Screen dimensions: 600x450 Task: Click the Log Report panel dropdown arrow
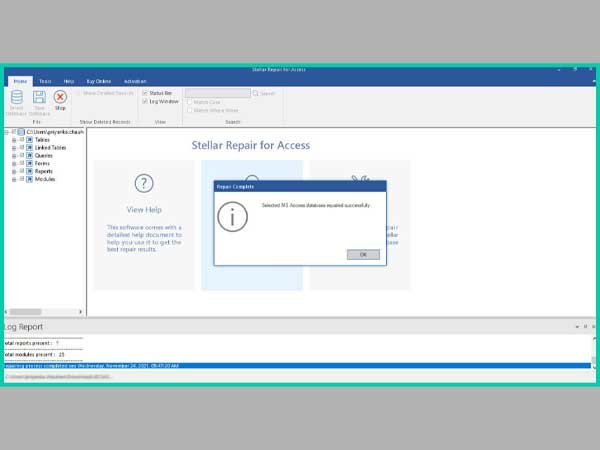[577, 326]
